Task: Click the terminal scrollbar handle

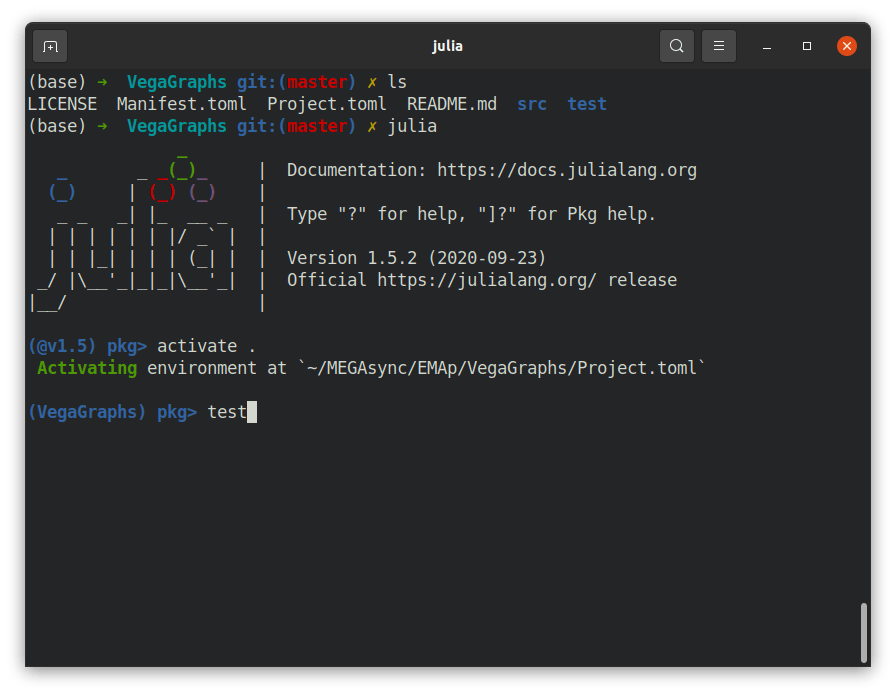Action: pyautogui.click(x=863, y=632)
